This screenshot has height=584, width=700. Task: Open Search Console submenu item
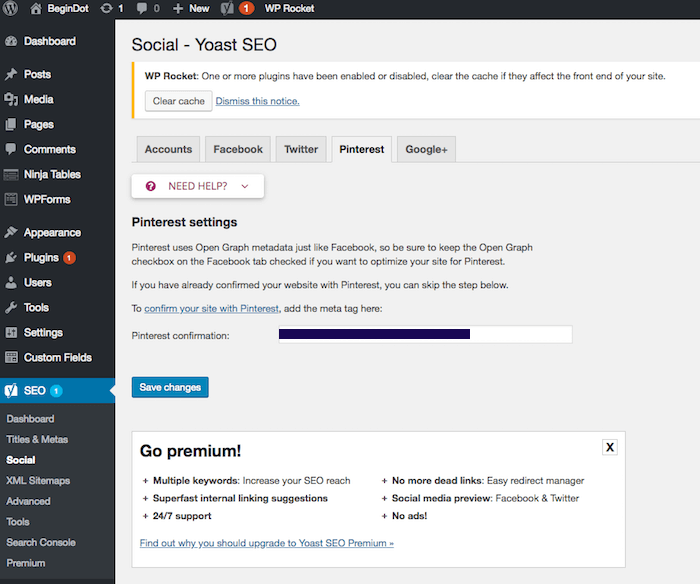(41, 542)
